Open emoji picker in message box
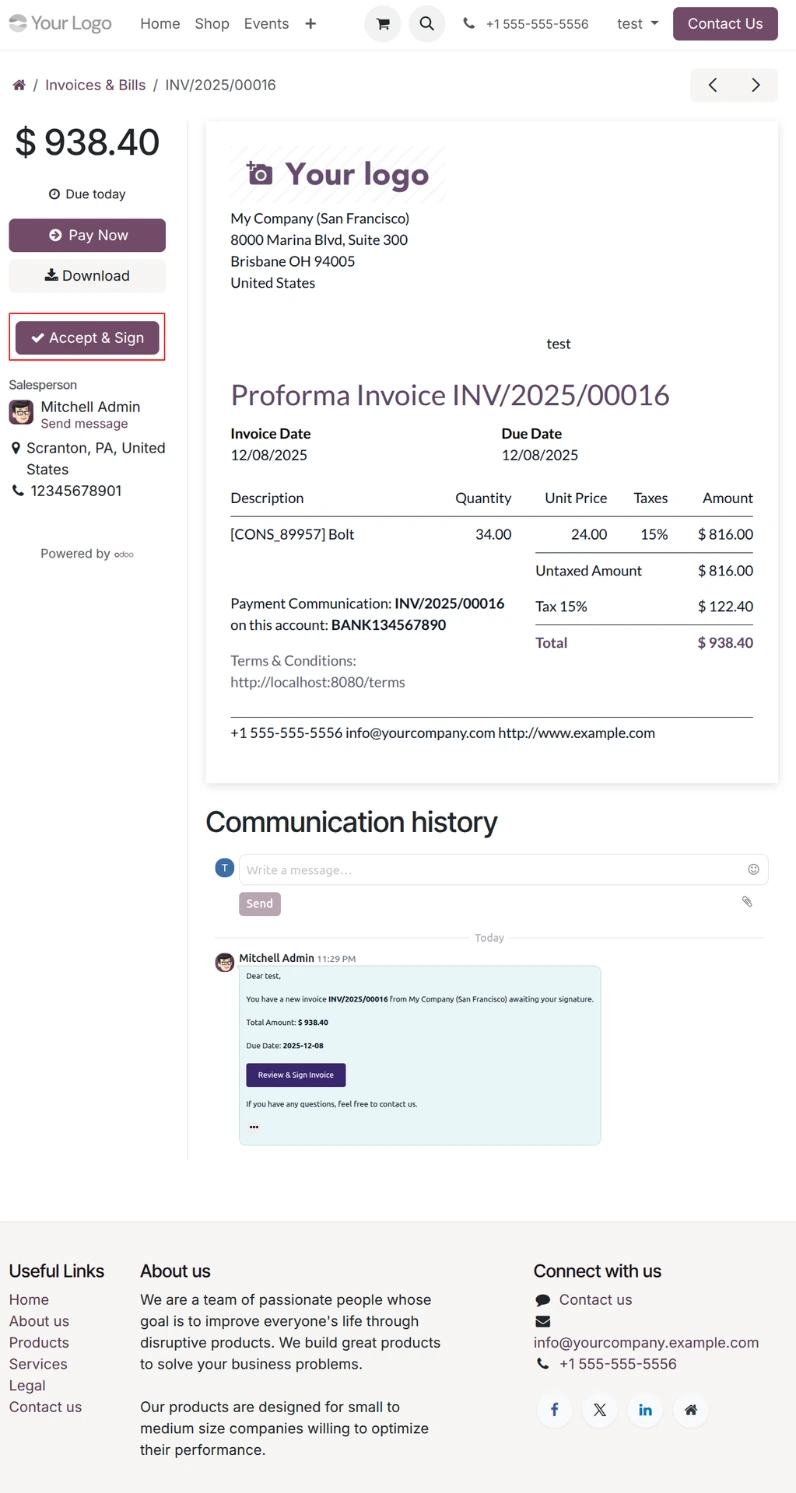The image size is (796, 1493). tap(753, 870)
